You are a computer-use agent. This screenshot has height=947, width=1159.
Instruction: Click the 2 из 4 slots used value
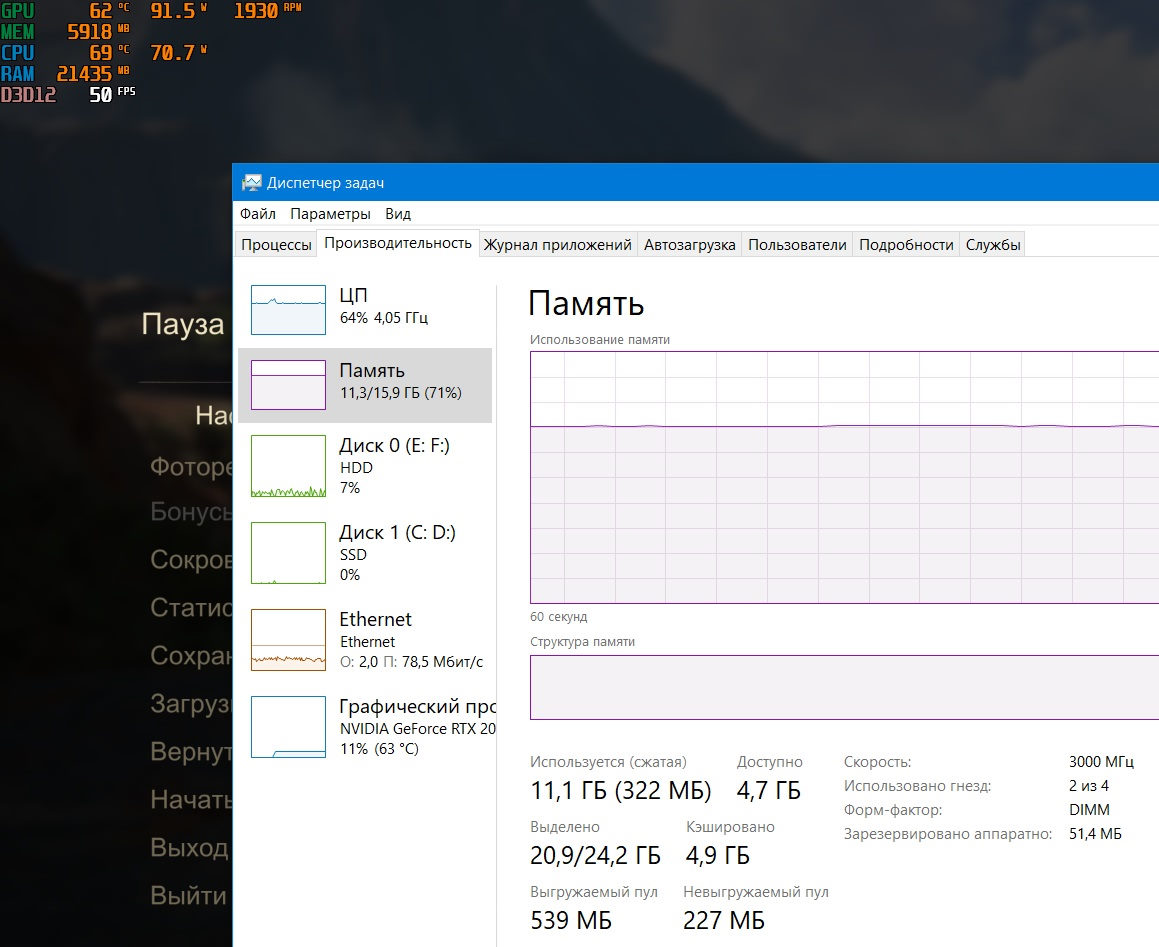pyautogui.click(x=1089, y=786)
